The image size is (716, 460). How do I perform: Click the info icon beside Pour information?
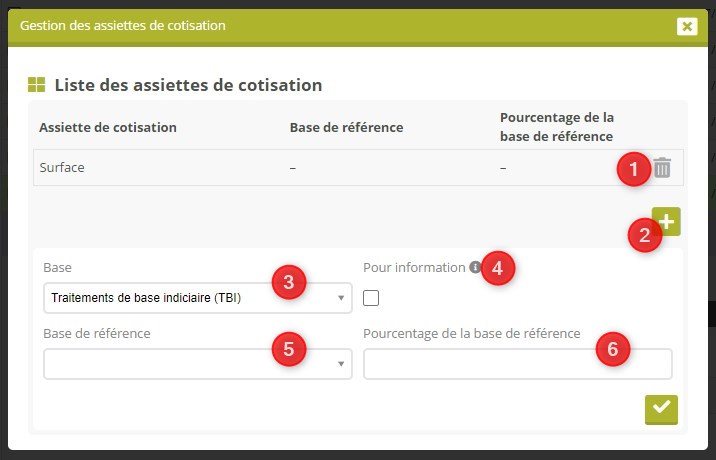475,268
